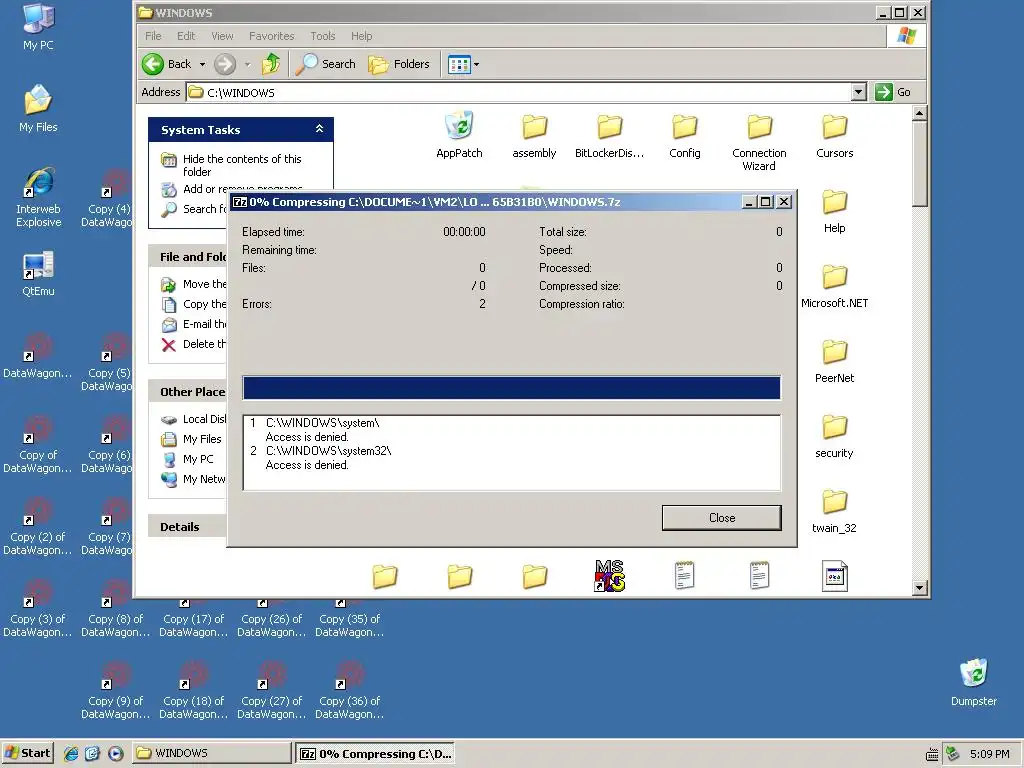Click the Up folder toolbar icon
The width and height of the screenshot is (1024, 768).
coord(270,64)
